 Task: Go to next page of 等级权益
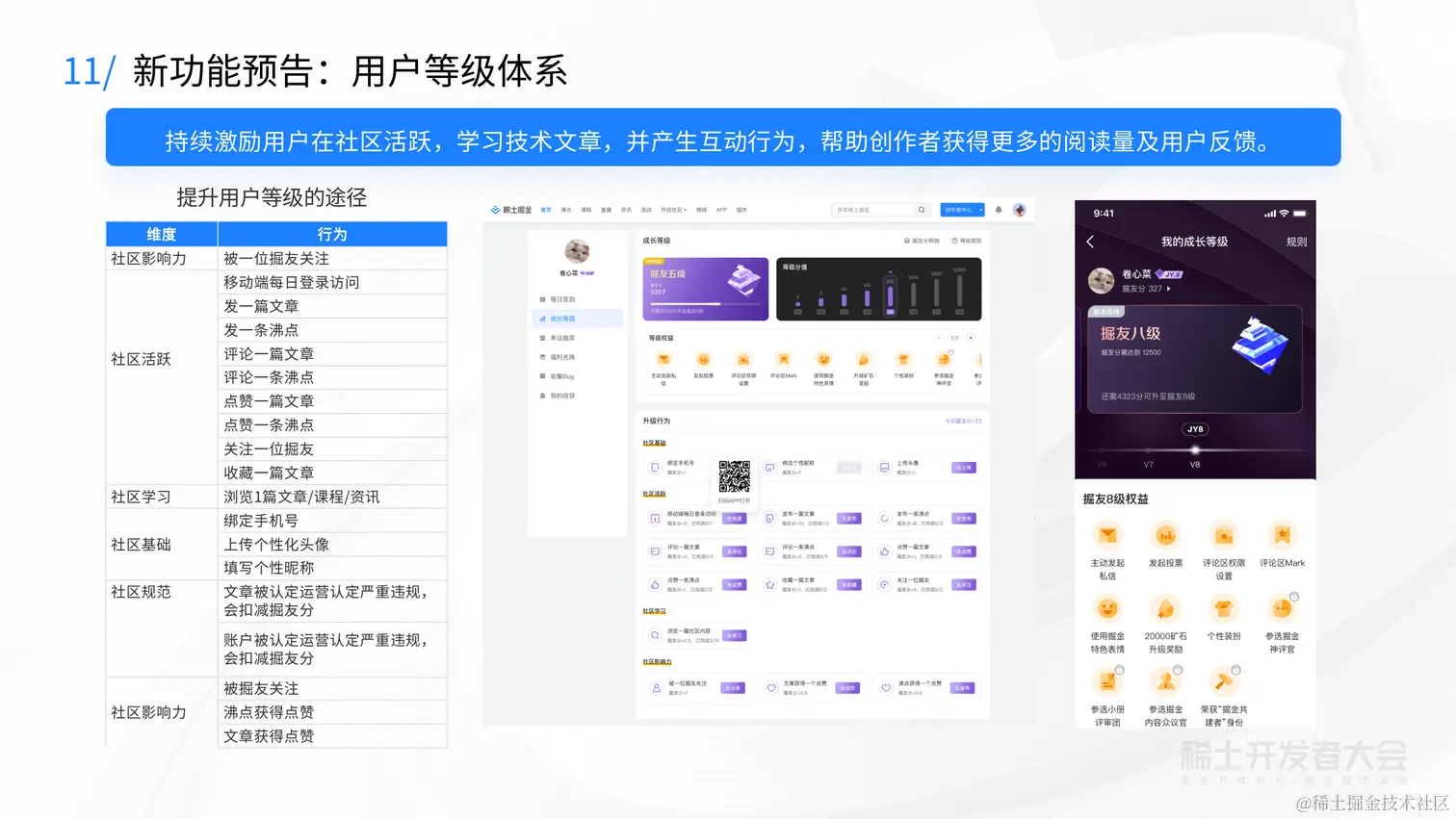click(x=971, y=338)
